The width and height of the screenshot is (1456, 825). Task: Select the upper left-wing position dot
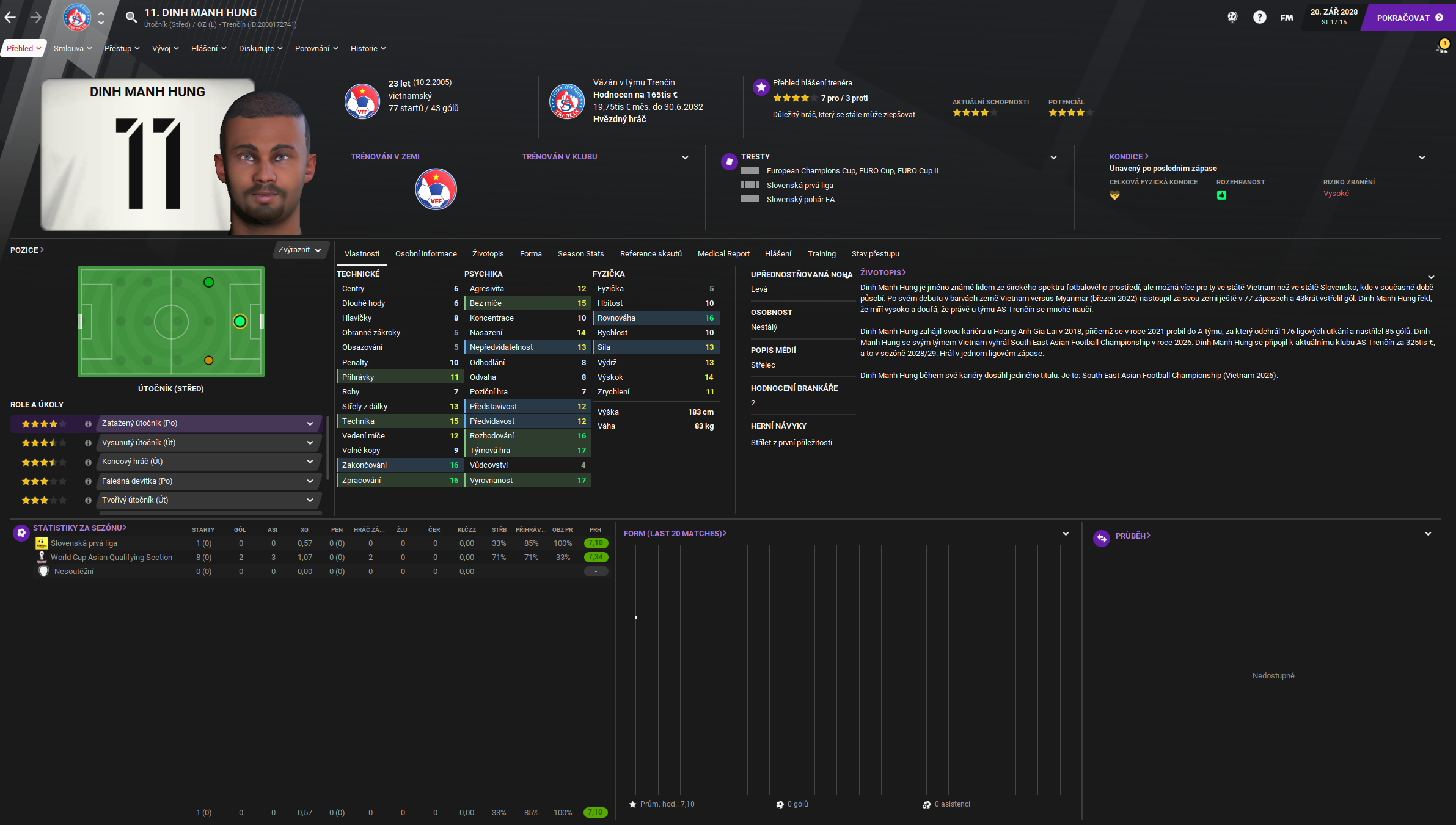(x=209, y=282)
